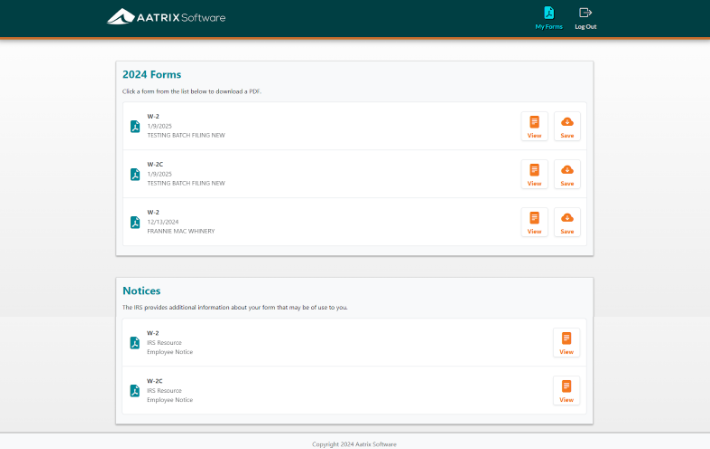Select the Frannie Mac Whinery row text
The image size is (710, 449).
181,231
